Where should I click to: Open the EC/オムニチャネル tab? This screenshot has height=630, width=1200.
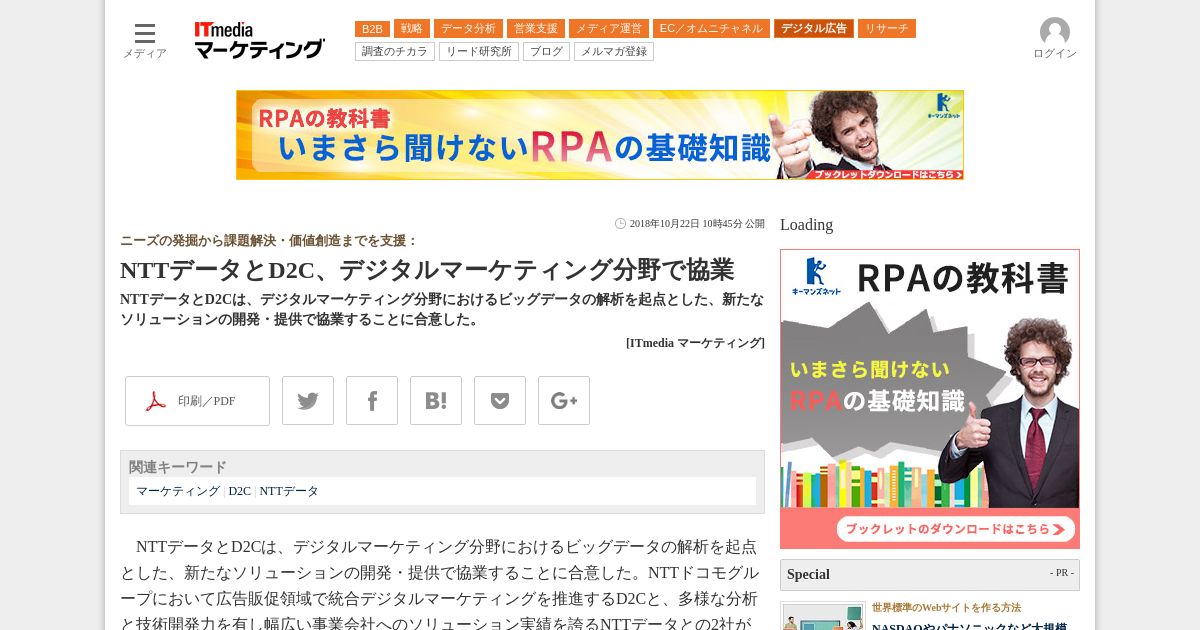tap(711, 29)
